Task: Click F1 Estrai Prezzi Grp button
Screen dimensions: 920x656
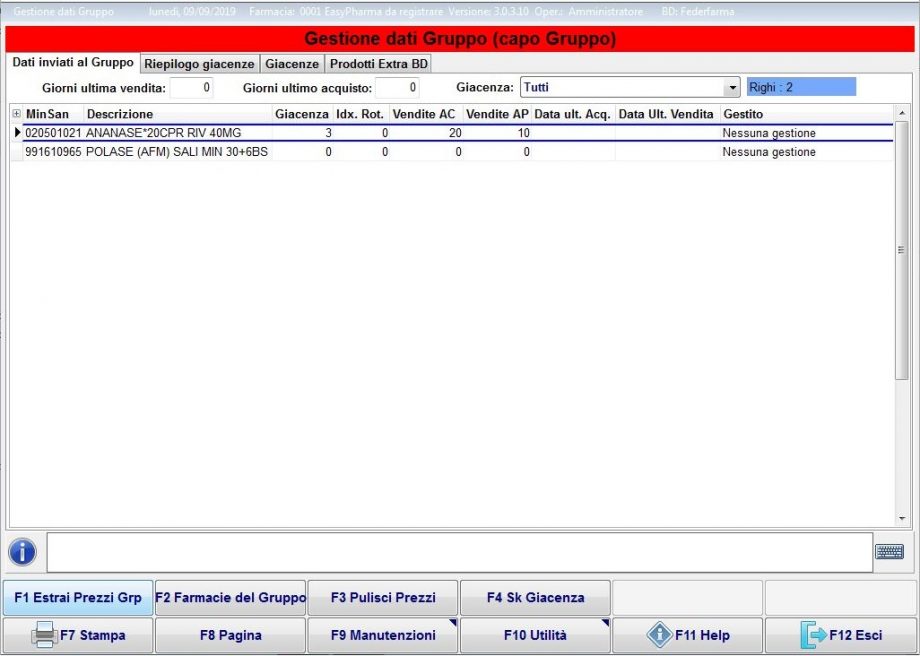Action: point(78,598)
